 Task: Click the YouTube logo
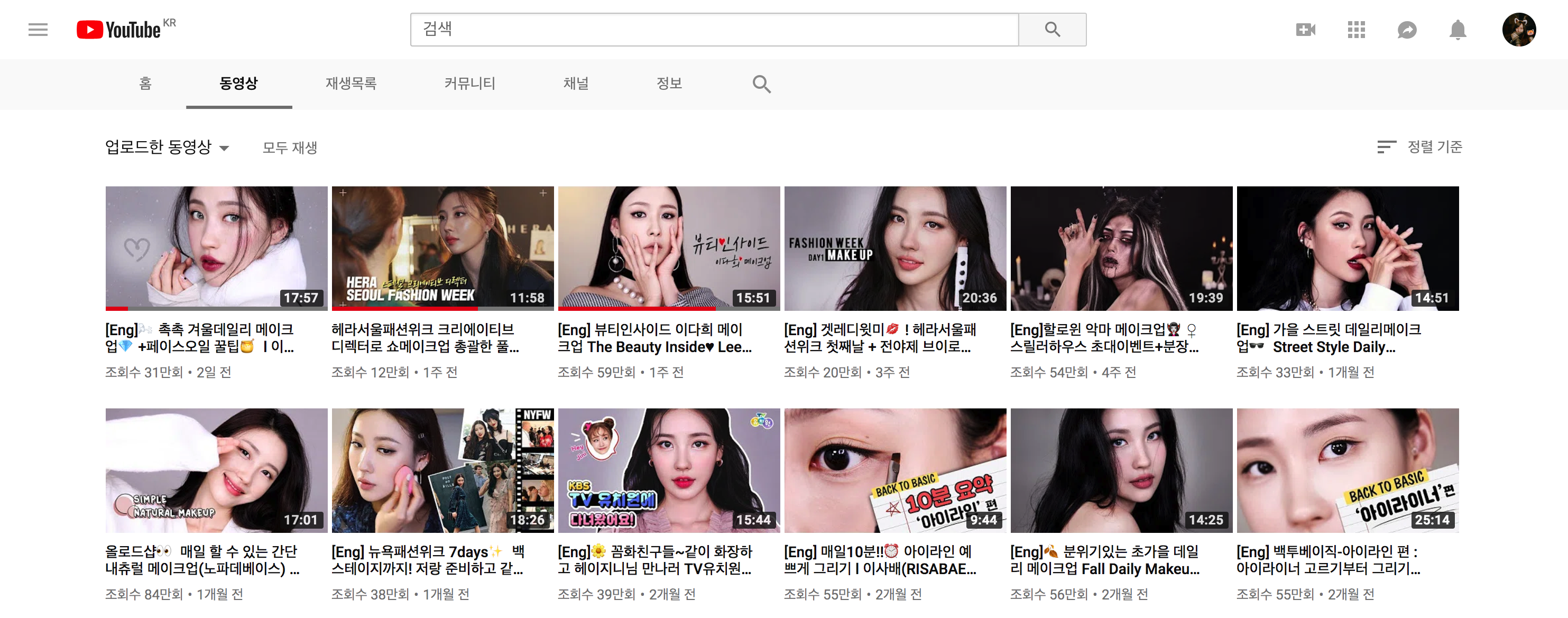(119, 29)
